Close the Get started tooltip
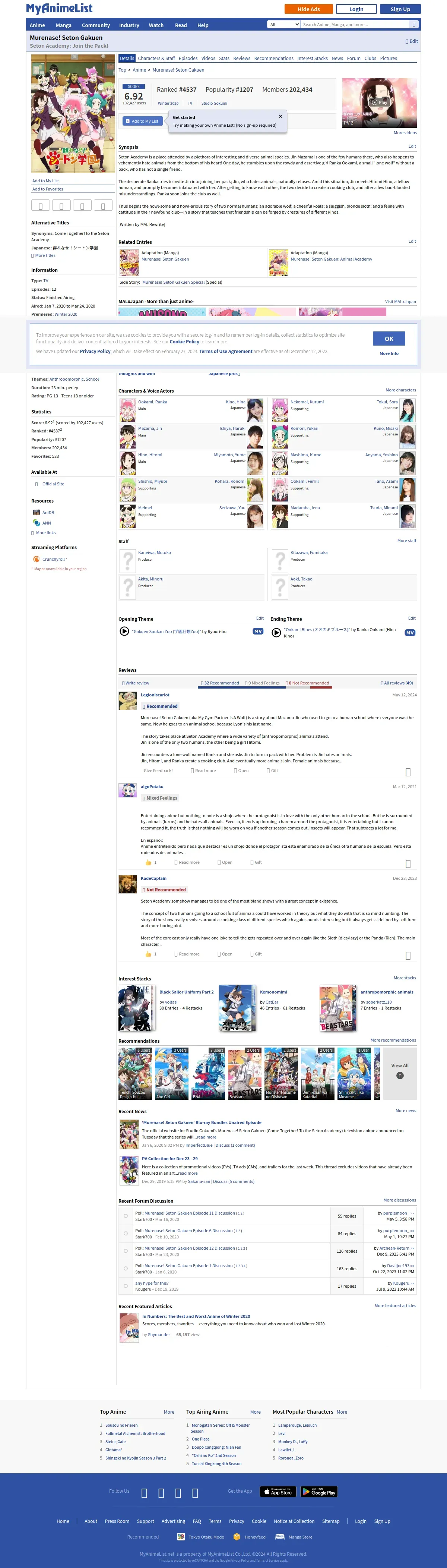This screenshot has height=1568, width=447. (280, 116)
